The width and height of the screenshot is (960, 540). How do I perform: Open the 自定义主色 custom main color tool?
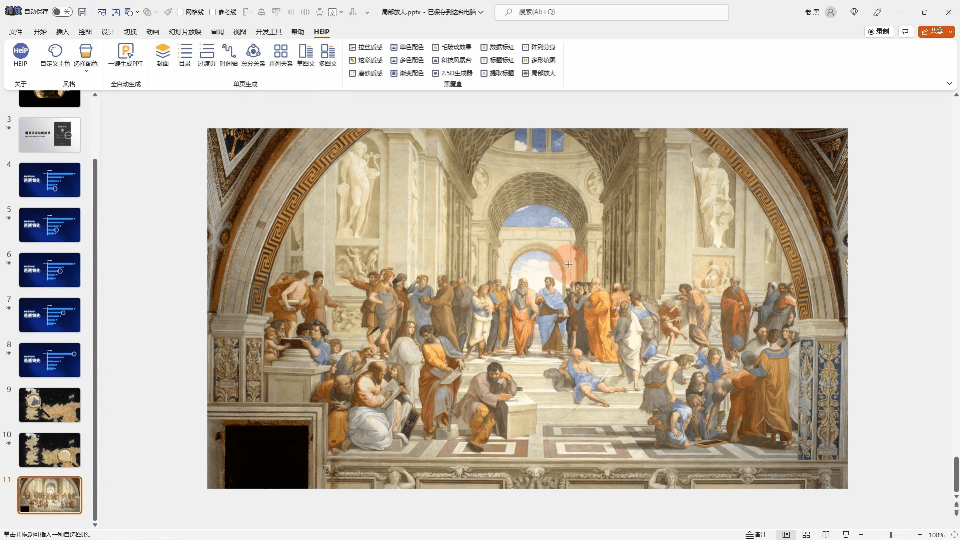point(55,54)
